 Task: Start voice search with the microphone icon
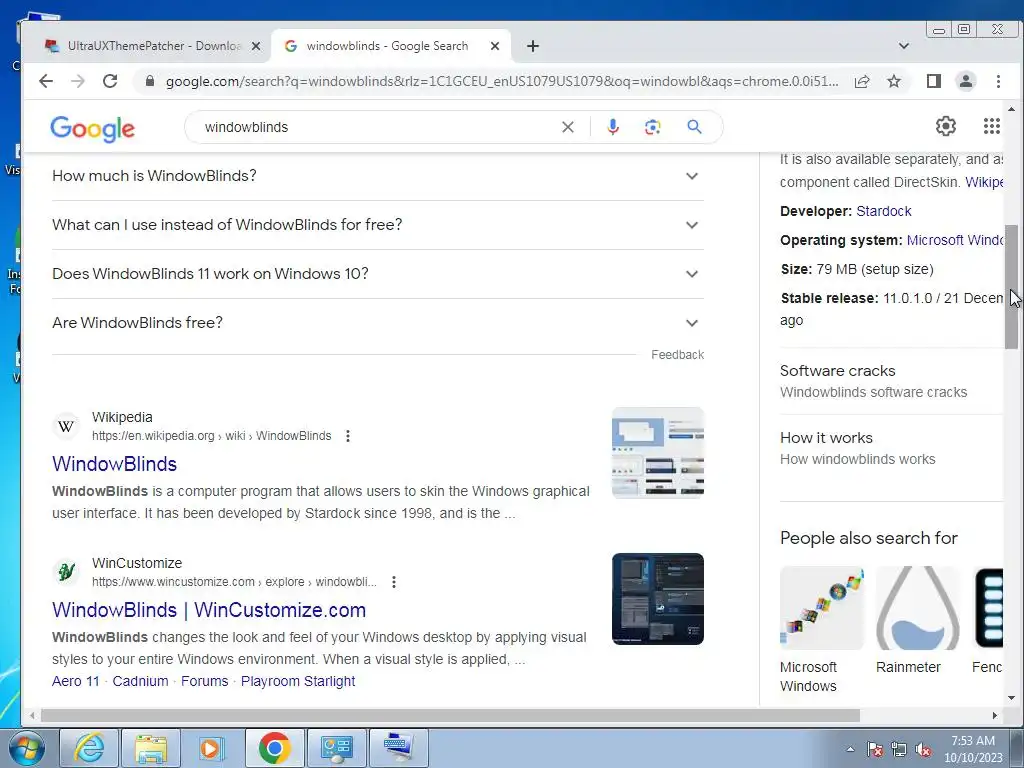point(613,127)
